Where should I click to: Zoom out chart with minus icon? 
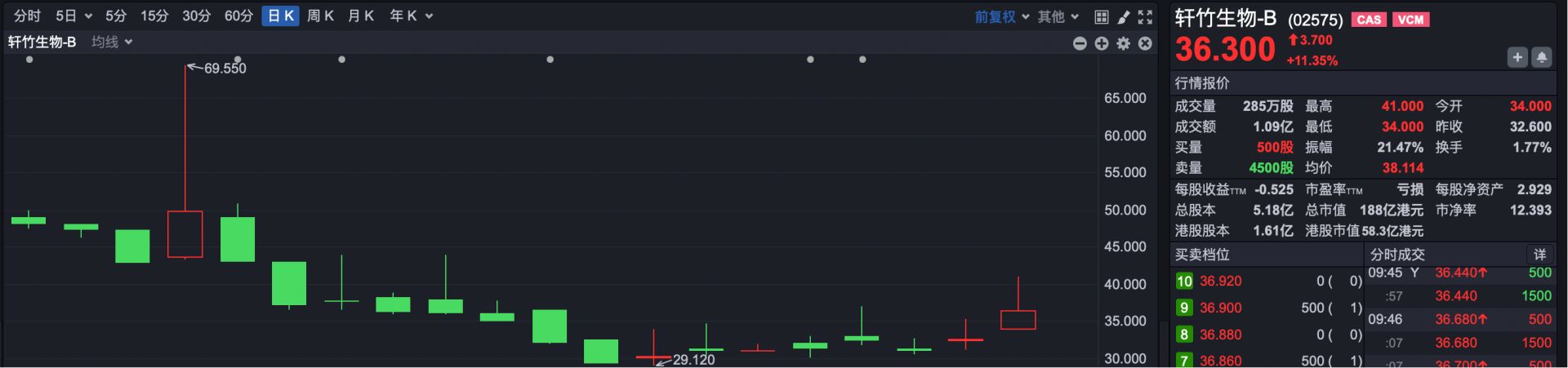click(x=1080, y=43)
